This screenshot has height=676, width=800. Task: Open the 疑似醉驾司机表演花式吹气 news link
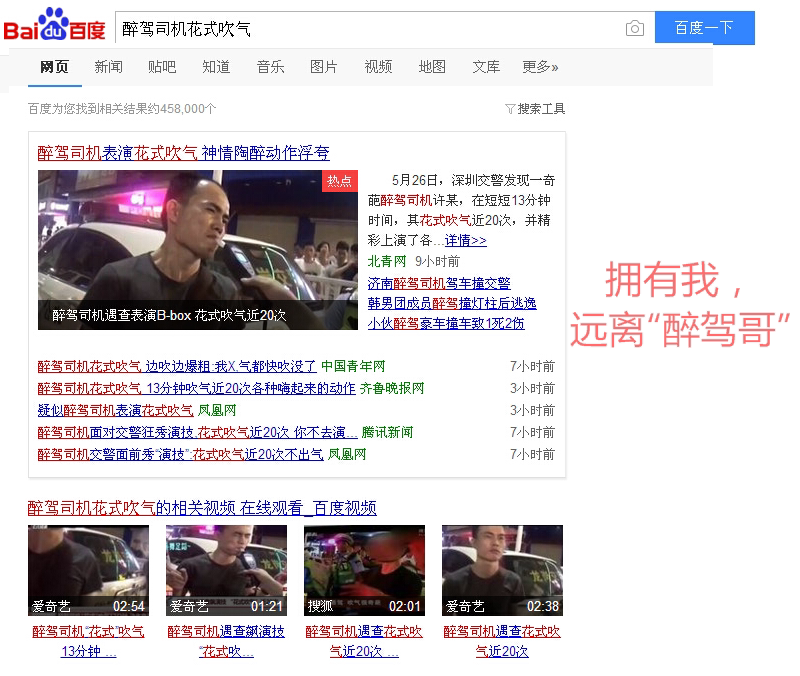pyautogui.click(x=115, y=410)
